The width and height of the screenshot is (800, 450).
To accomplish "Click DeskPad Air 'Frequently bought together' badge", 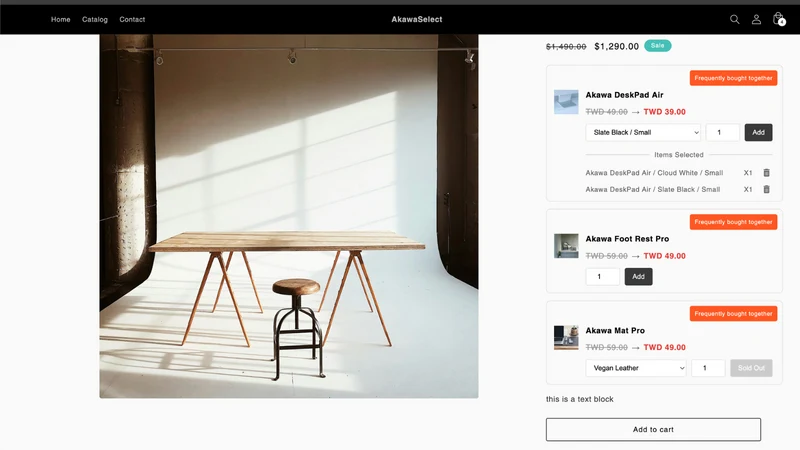I will point(733,78).
